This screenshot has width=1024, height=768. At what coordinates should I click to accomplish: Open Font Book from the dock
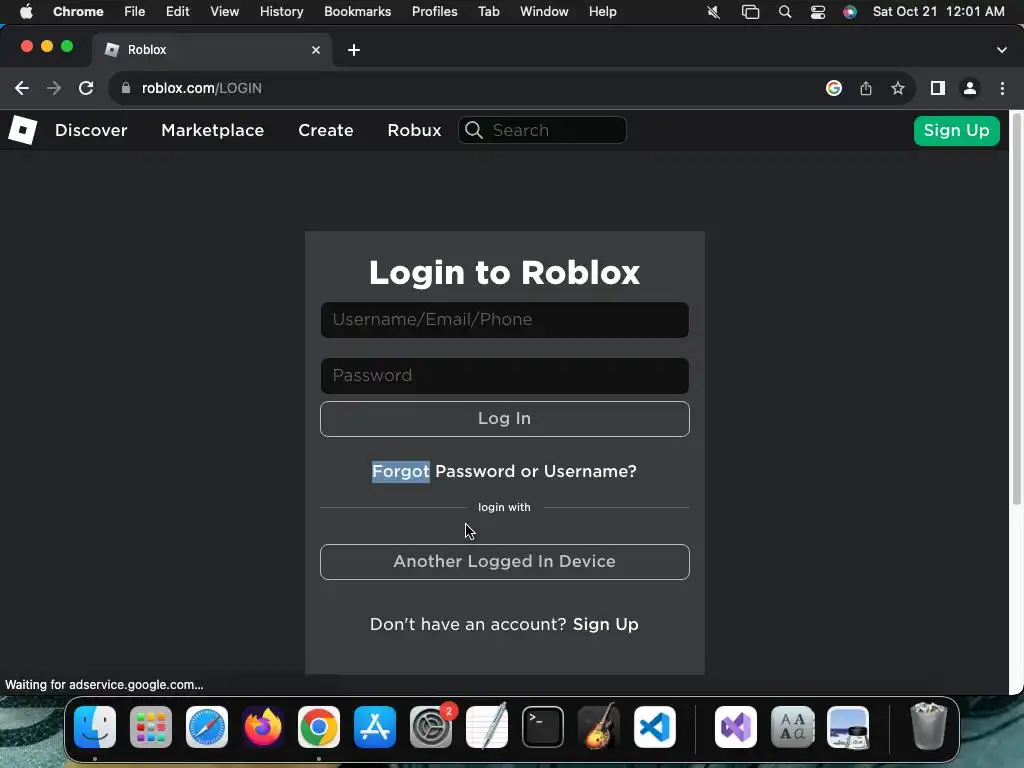(792, 727)
